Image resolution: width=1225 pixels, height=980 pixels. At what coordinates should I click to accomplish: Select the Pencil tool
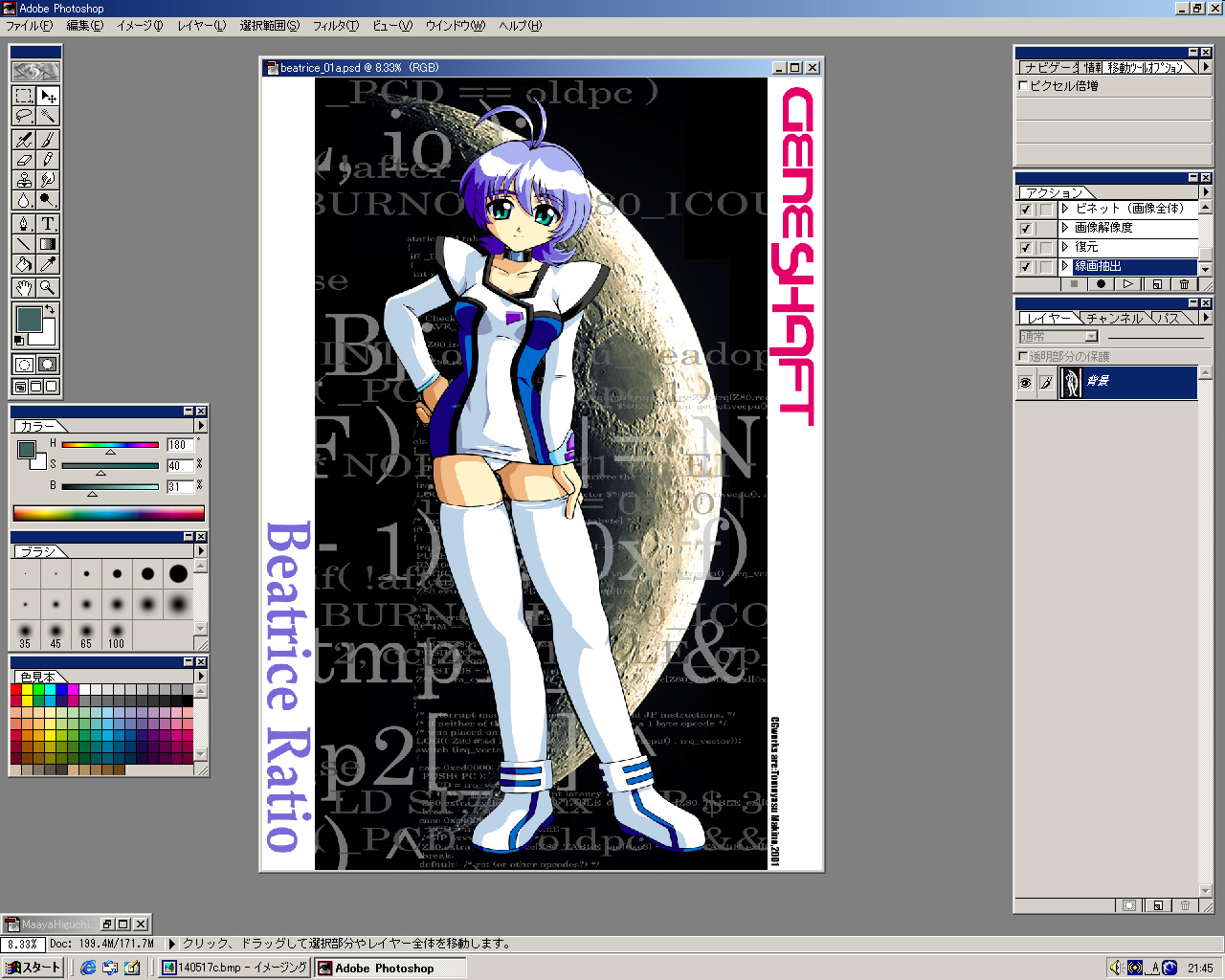click(48, 160)
